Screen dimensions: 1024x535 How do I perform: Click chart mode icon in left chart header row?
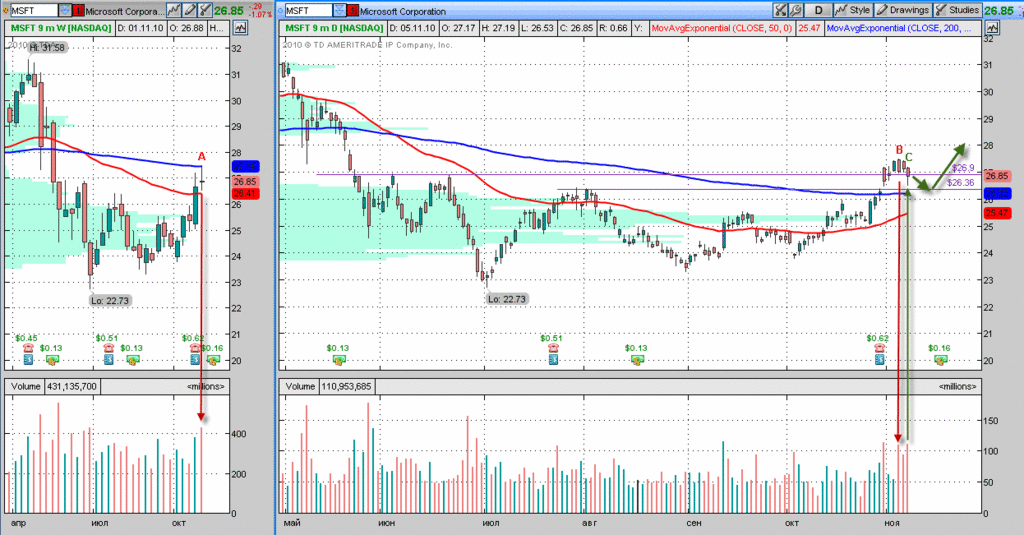[240, 28]
